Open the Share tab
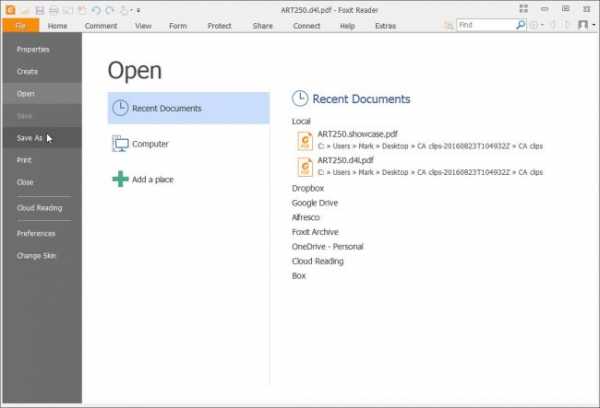The width and height of the screenshot is (600, 408). [262, 26]
